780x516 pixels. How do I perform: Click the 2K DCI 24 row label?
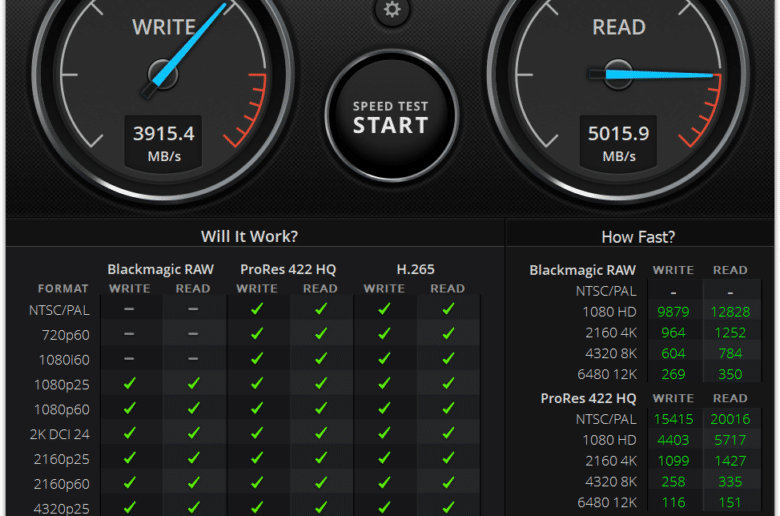[x=60, y=434]
